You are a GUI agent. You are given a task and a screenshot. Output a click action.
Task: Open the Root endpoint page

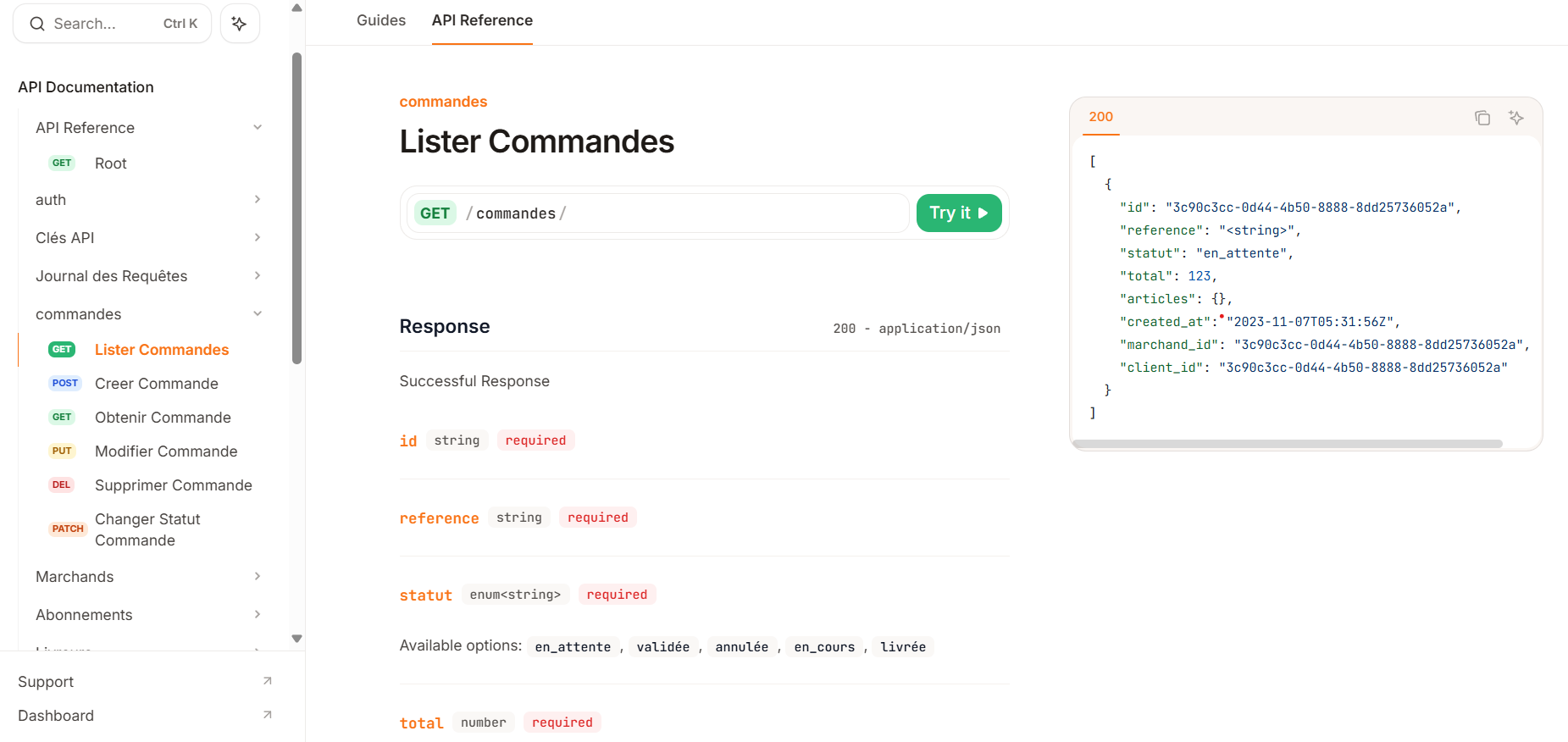click(x=111, y=163)
